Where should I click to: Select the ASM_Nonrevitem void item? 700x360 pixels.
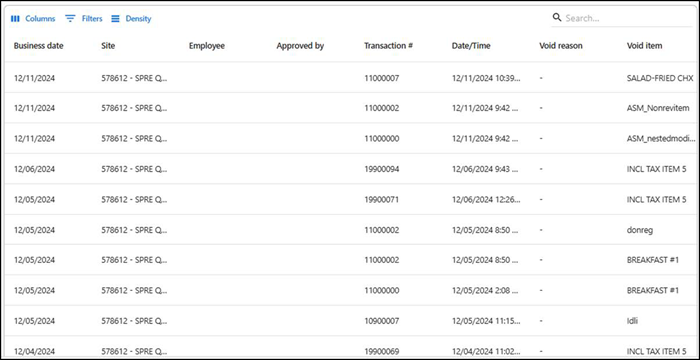658,108
